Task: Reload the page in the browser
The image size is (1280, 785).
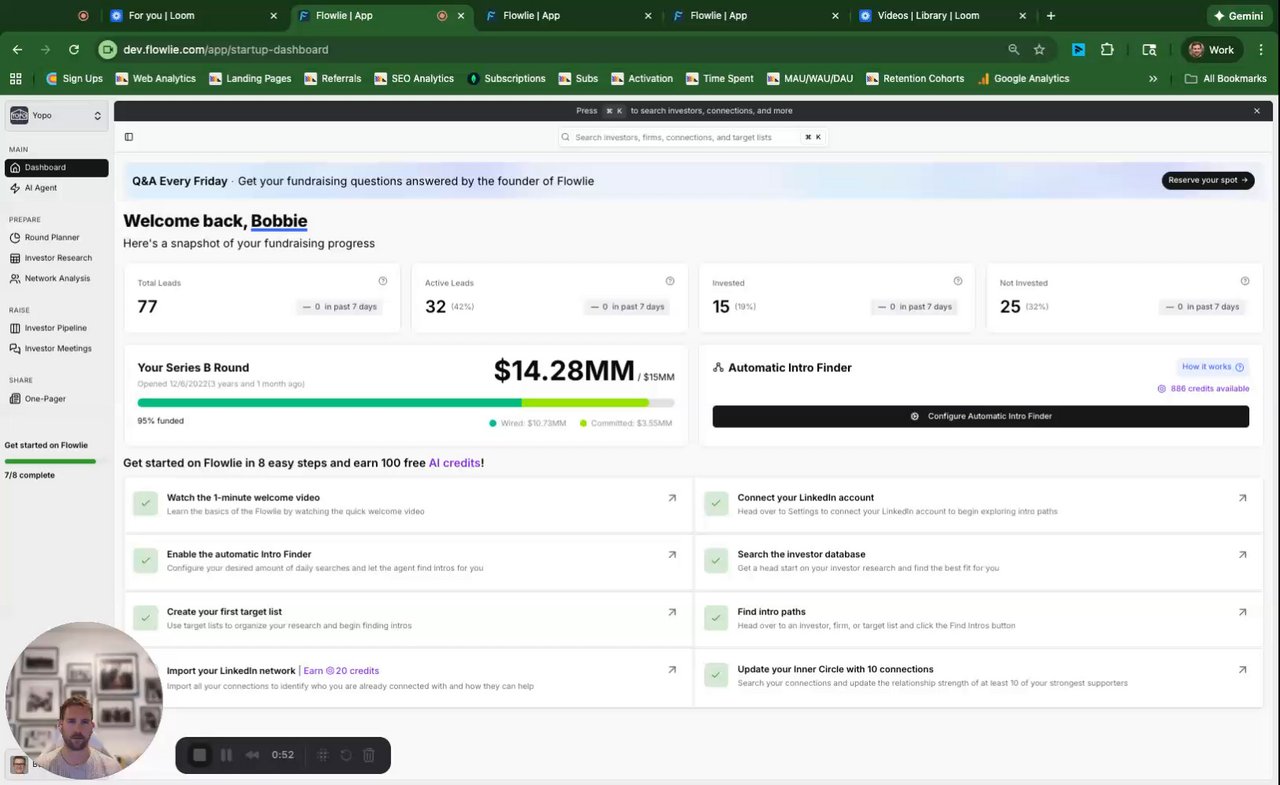Action: 74,49
